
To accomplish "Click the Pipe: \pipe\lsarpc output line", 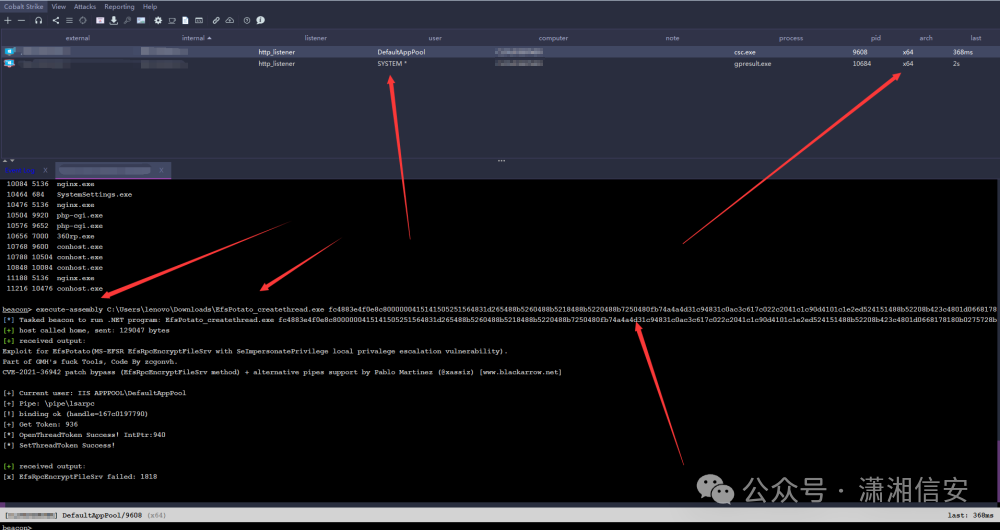I will click(x=48, y=404).
